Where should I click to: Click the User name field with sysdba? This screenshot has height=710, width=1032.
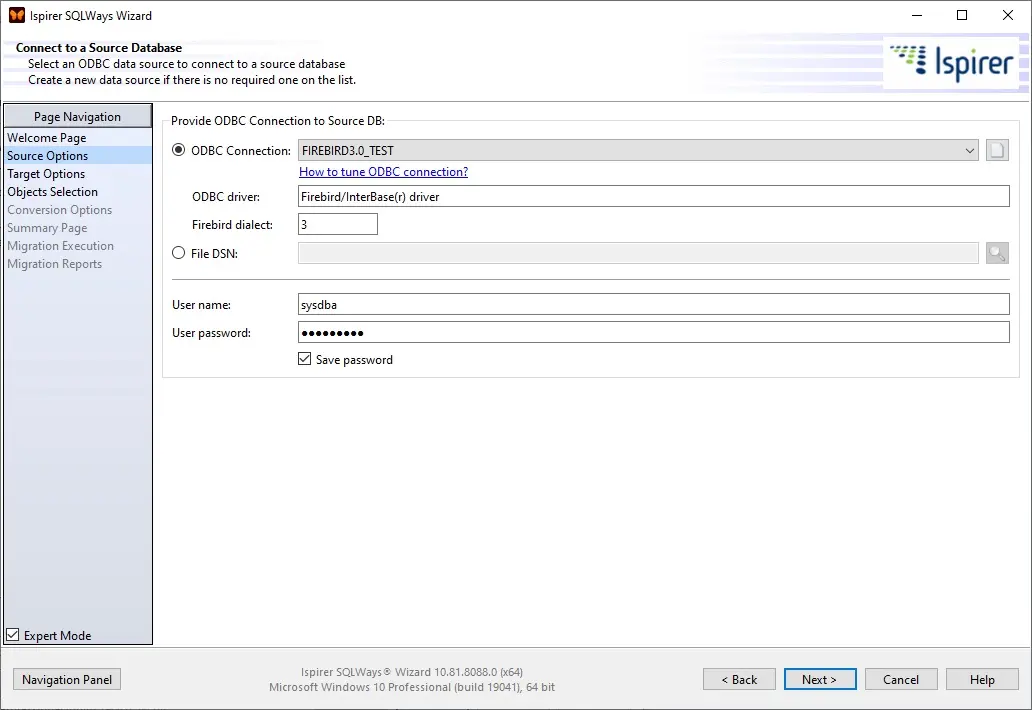point(654,305)
